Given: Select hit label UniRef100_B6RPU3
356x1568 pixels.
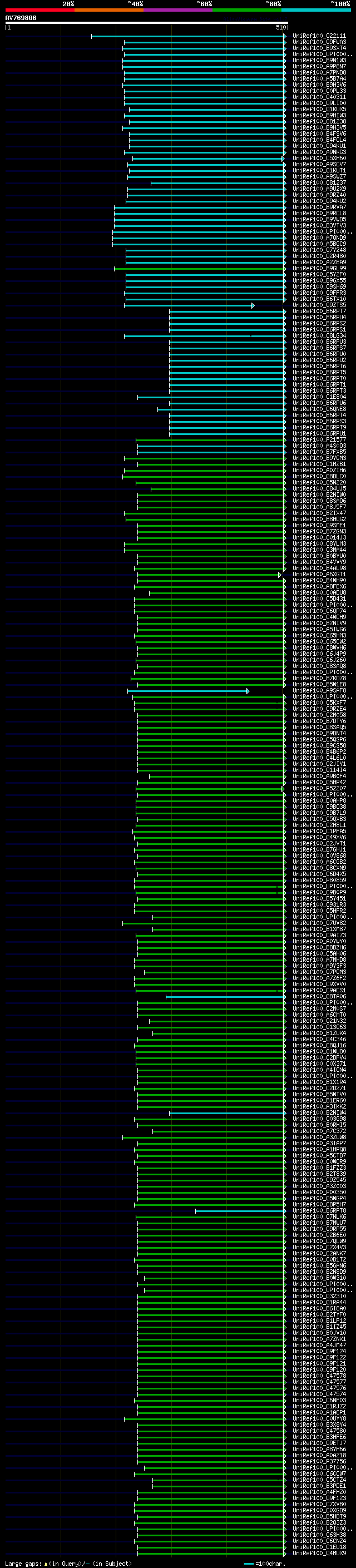Looking at the screenshot, I should pyautogui.click(x=319, y=342).
